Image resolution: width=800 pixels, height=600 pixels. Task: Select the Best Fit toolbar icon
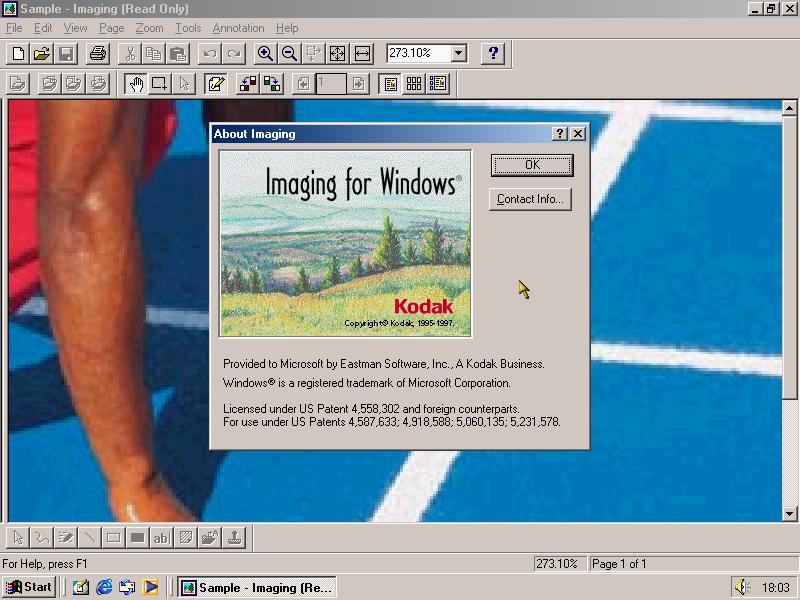tap(338, 54)
